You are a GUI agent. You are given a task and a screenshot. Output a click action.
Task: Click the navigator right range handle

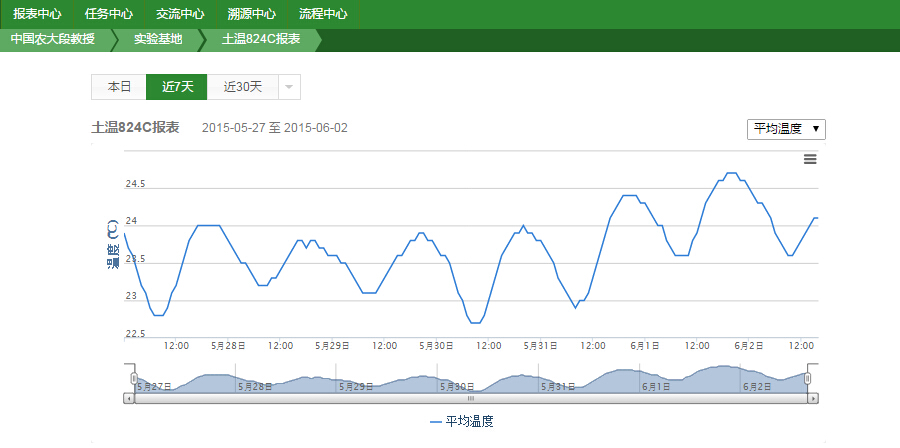tap(808, 378)
